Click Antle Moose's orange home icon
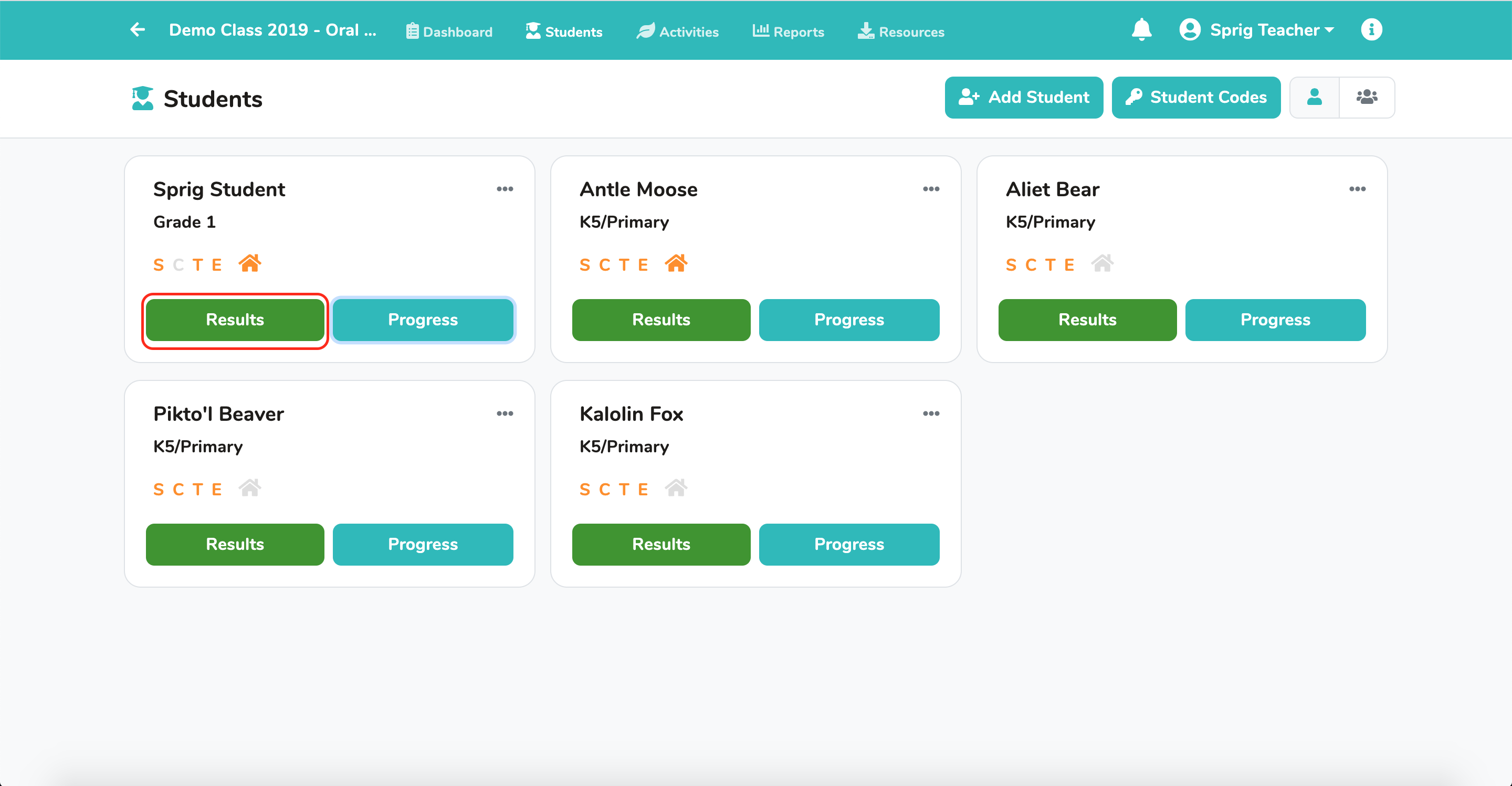Screen dimensions: 1512x786 (x=676, y=263)
